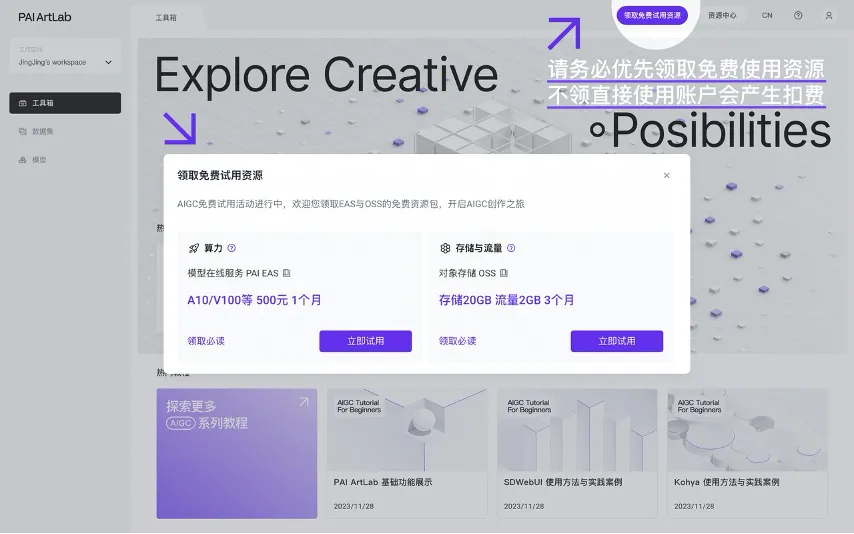Click the 数据集 sidebar icon

point(23,131)
